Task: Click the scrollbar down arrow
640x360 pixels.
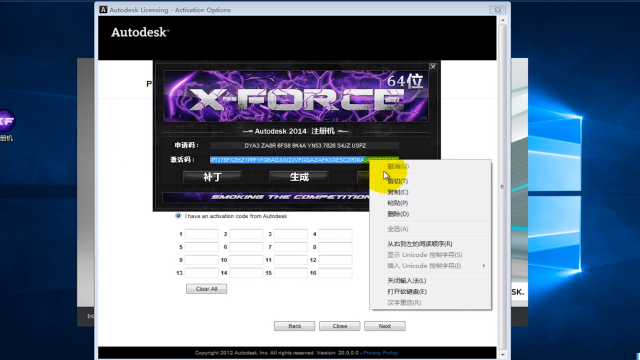Action: pyautogui.click(x=502, y=355)
